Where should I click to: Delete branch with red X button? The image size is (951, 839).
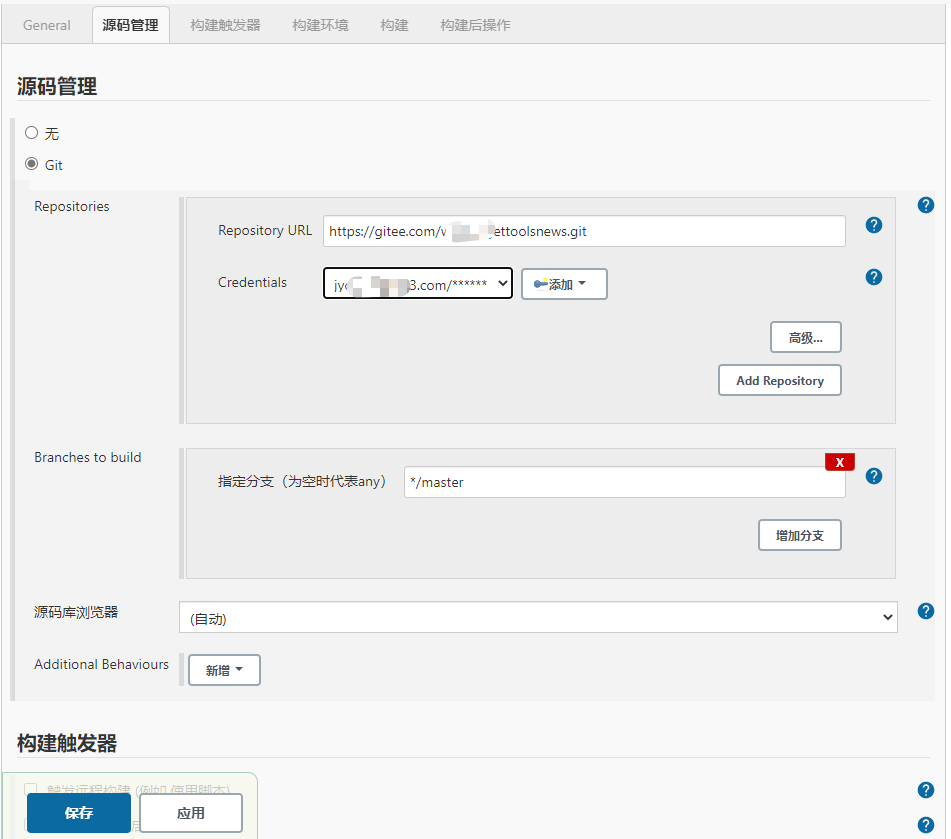pos(839,462)
